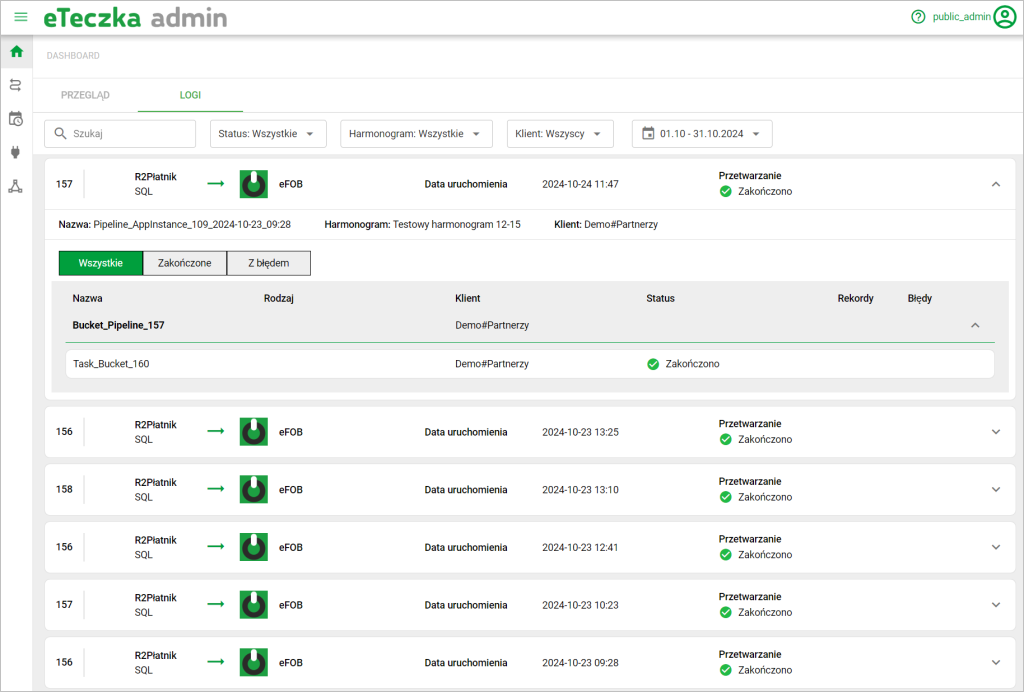Click the Klient column header
The height and width of the screenshot is (692, 1024).
[468, 298]
